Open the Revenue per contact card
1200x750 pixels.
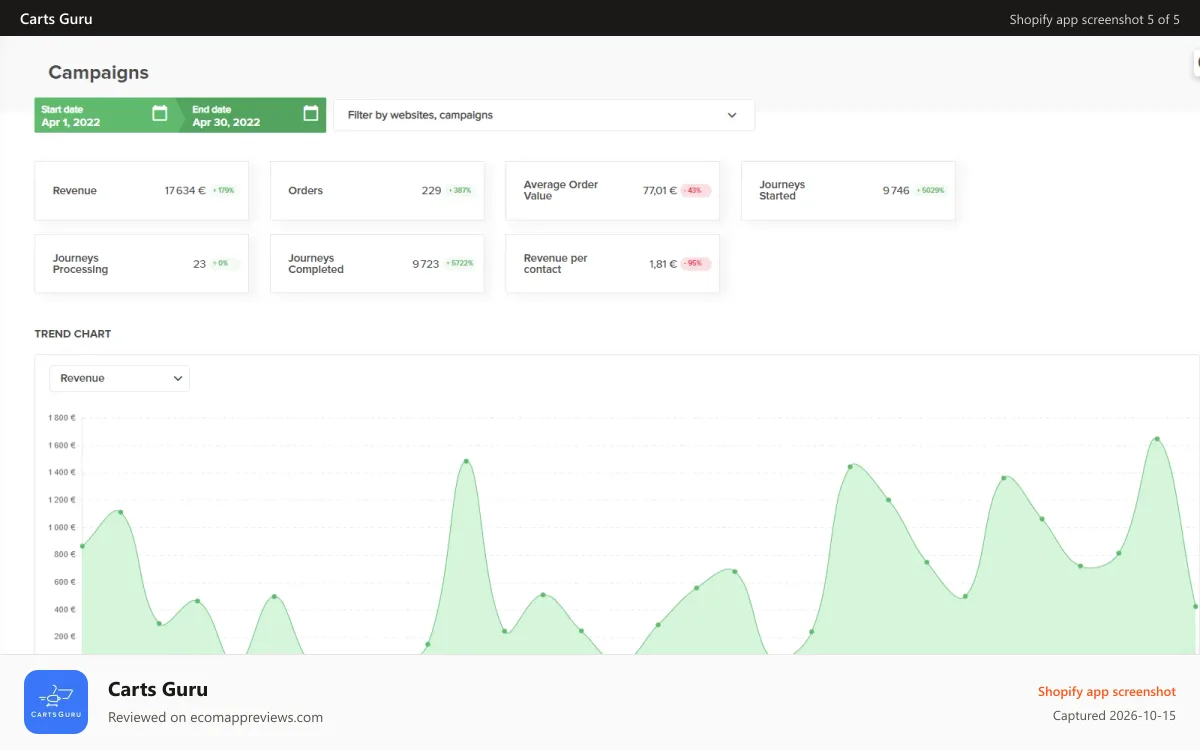[x=613, y=264]
